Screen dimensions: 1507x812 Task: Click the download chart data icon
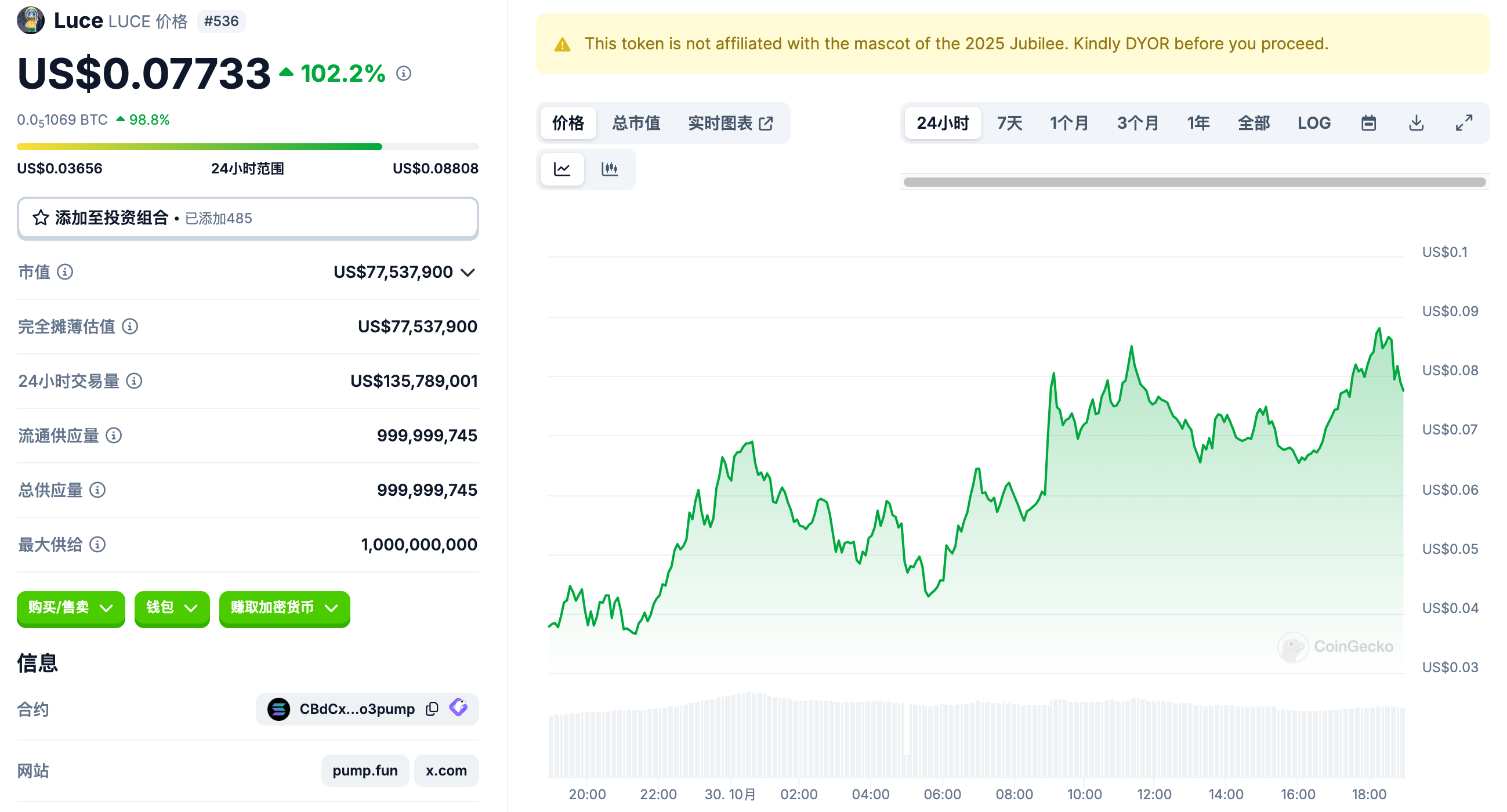1416,123
